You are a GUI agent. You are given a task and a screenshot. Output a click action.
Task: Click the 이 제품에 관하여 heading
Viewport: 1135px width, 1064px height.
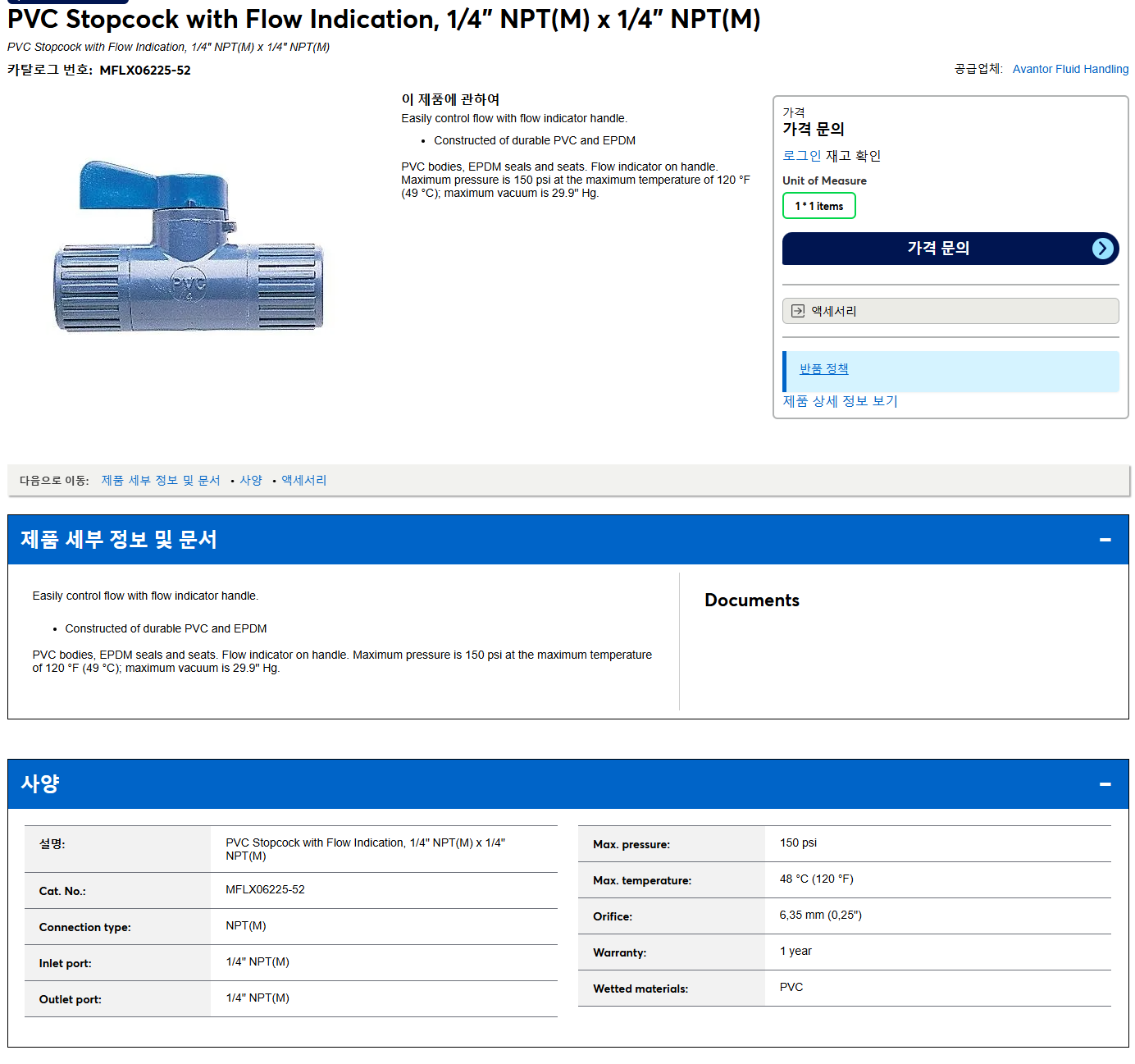(x=450, y=99)
